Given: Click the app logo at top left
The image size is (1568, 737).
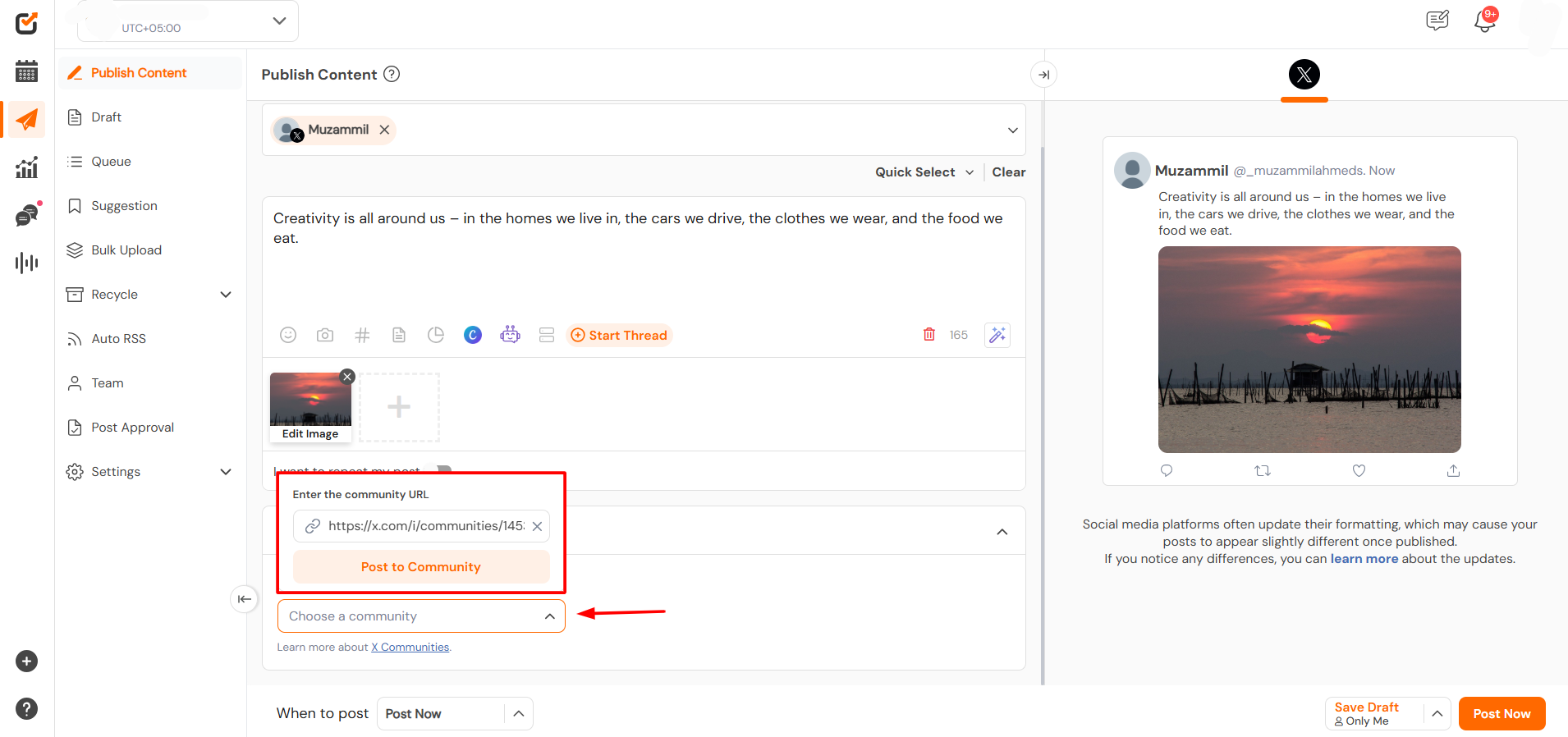Looking at the screenshot, I should [26, 23].
